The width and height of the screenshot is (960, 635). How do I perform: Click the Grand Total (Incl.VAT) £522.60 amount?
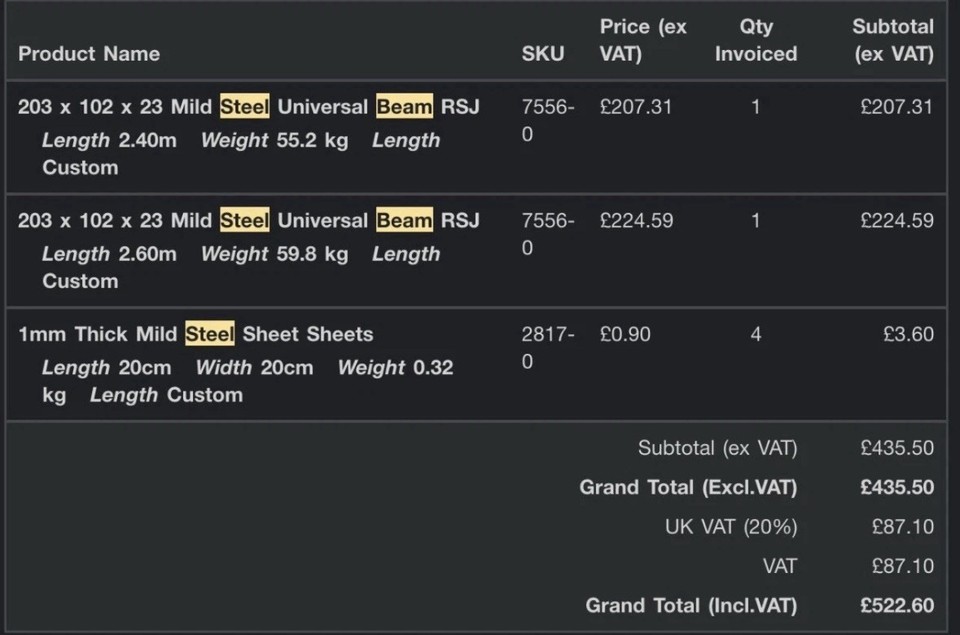pyautogui.click(x=897, y=606)
